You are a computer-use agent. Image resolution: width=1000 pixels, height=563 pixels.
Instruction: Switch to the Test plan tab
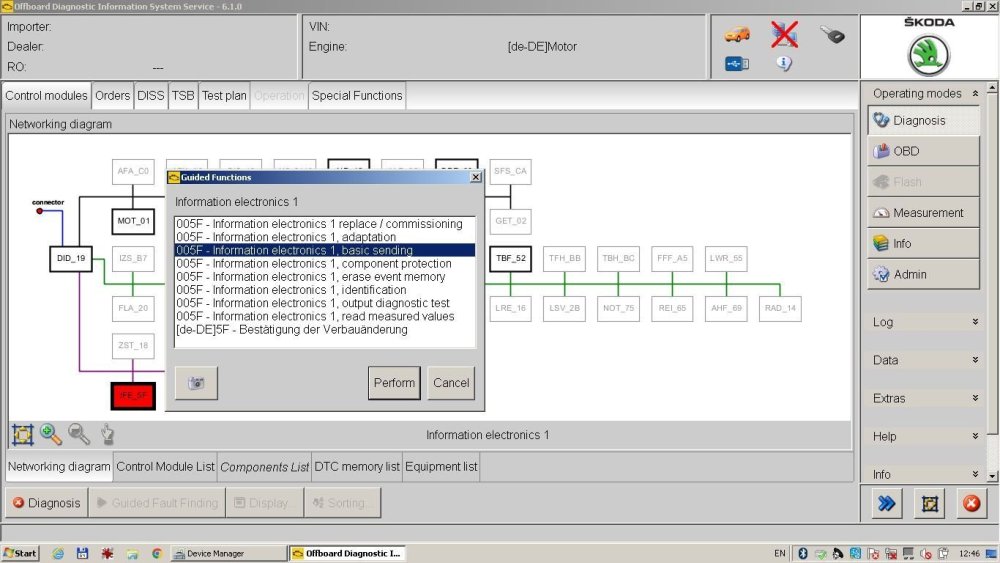(224, 96)
